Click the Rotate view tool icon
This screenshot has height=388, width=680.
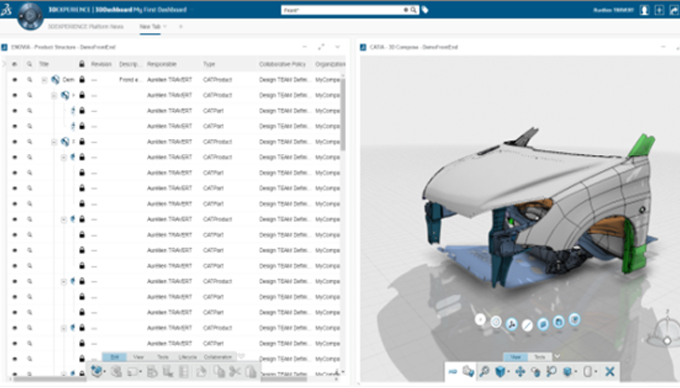536,372
